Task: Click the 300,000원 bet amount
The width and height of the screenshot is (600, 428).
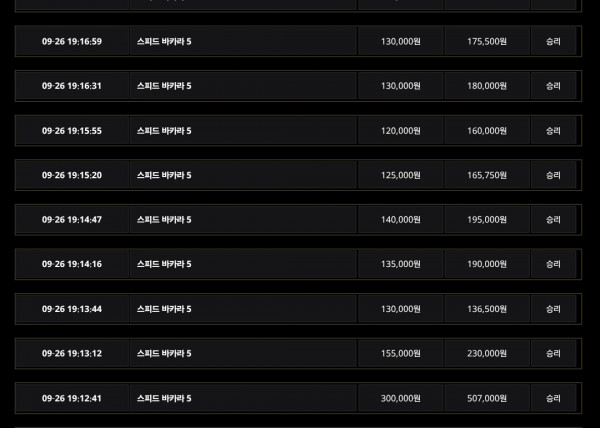Action: (401, 398)
